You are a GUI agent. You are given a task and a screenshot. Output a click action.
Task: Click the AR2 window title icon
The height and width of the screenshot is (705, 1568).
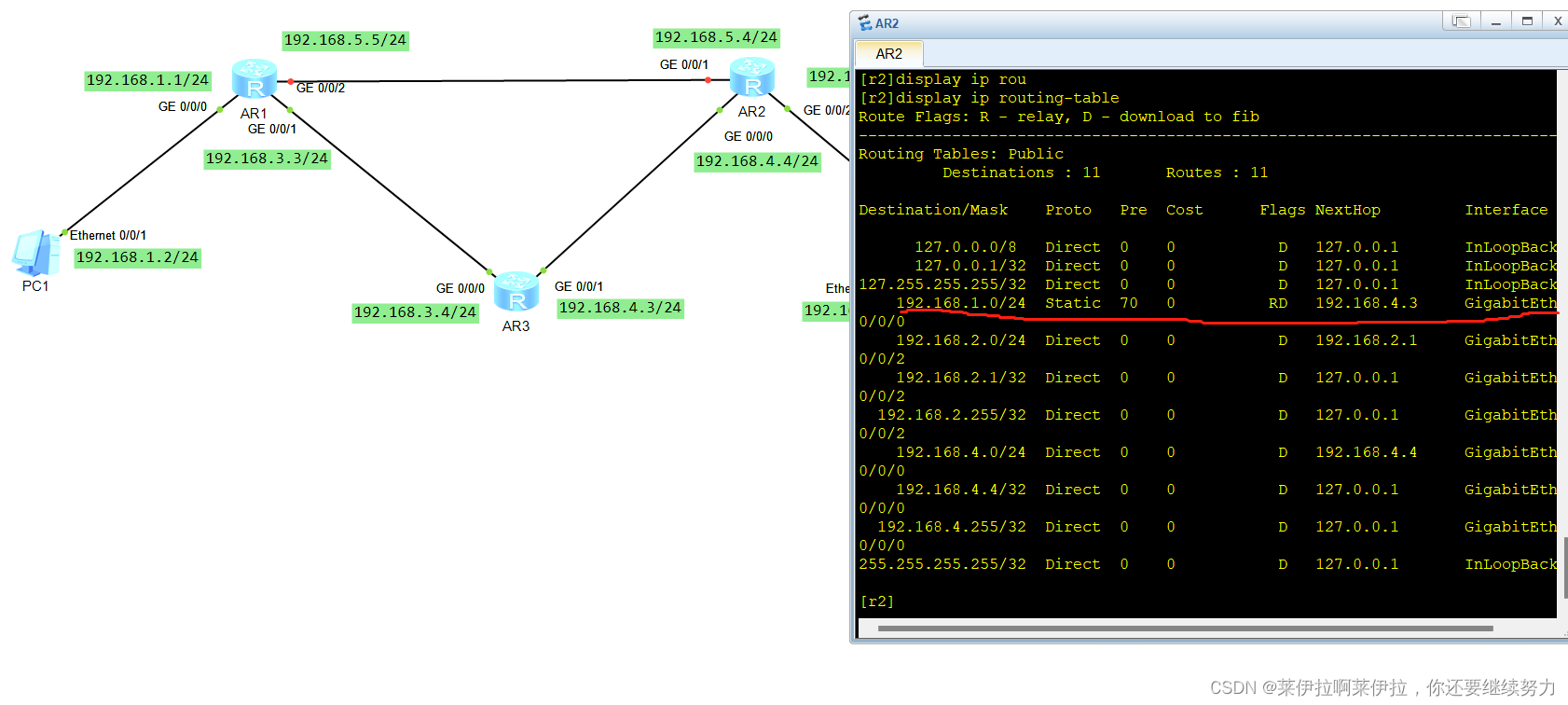865,23
